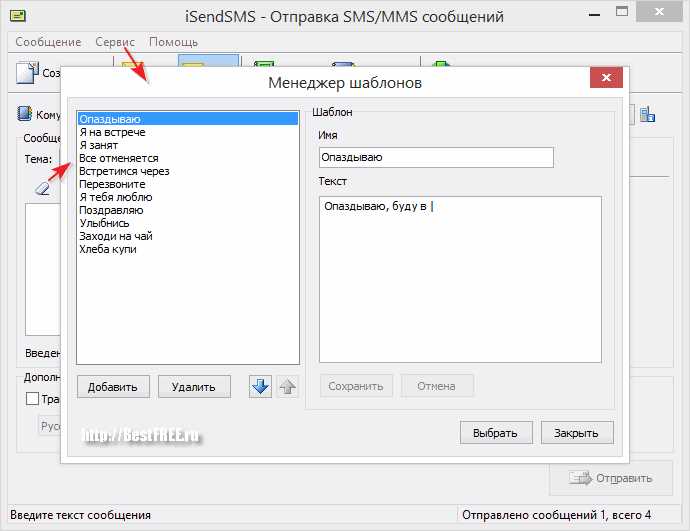Select the 'Я занят' template
Screen dimensions: 690x531
188,145
